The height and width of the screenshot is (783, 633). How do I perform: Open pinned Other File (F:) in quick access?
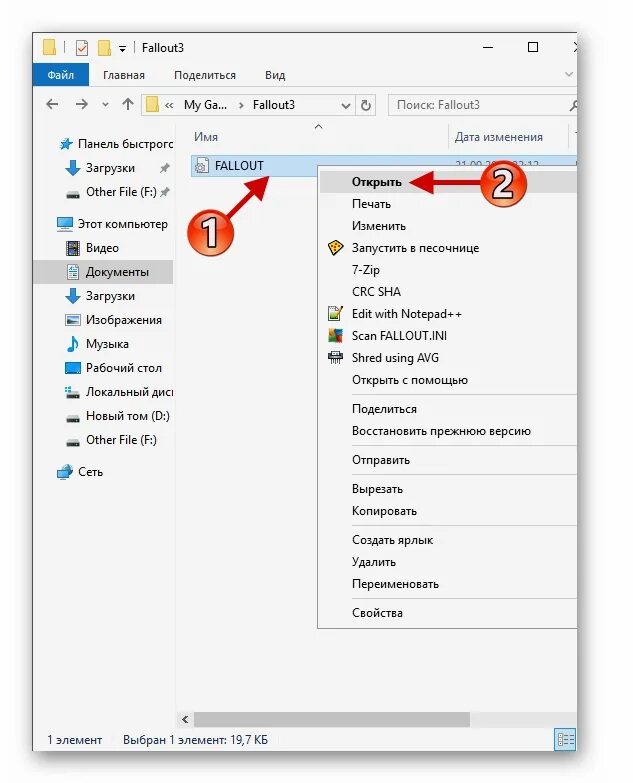(121, 192)
